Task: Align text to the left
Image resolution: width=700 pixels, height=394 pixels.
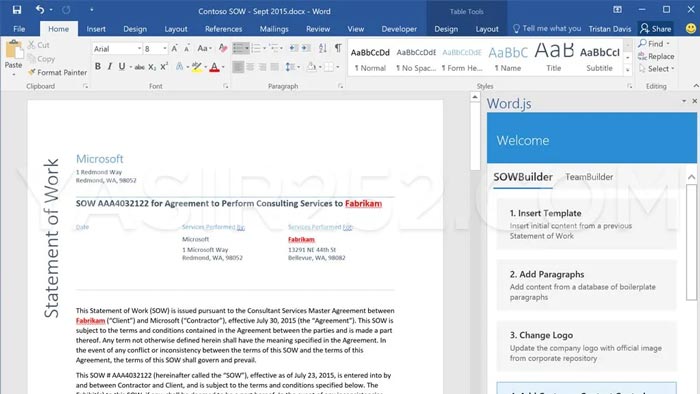Action: pos(238,67)
